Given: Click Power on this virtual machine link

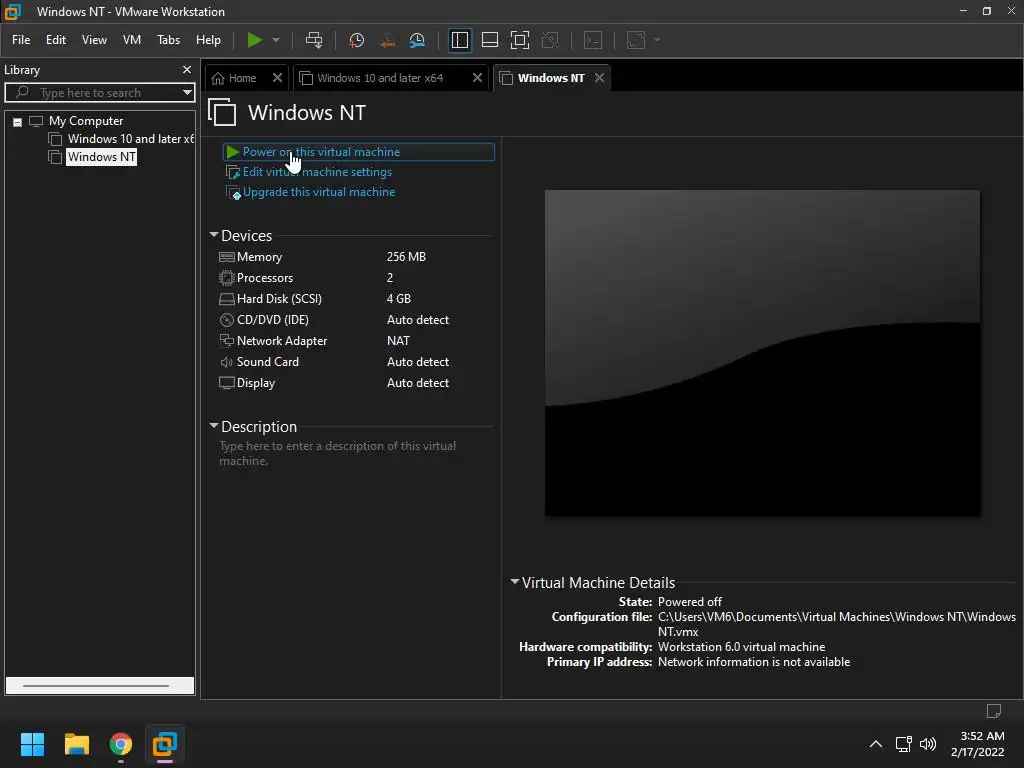Looking at the screenshot, I should [x=321, y=152].
